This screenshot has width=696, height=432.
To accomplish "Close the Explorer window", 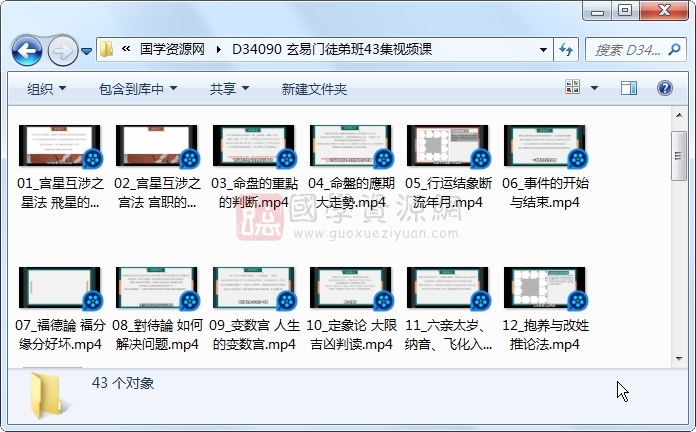I will 664,11.
